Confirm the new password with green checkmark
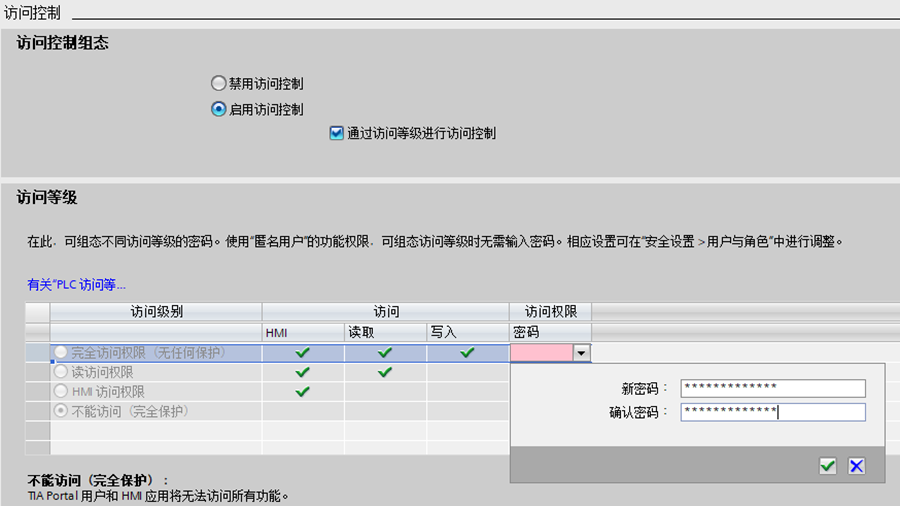The height and width of the screenshot is (506, 900). pyautogui.click(x=827, y=465)
